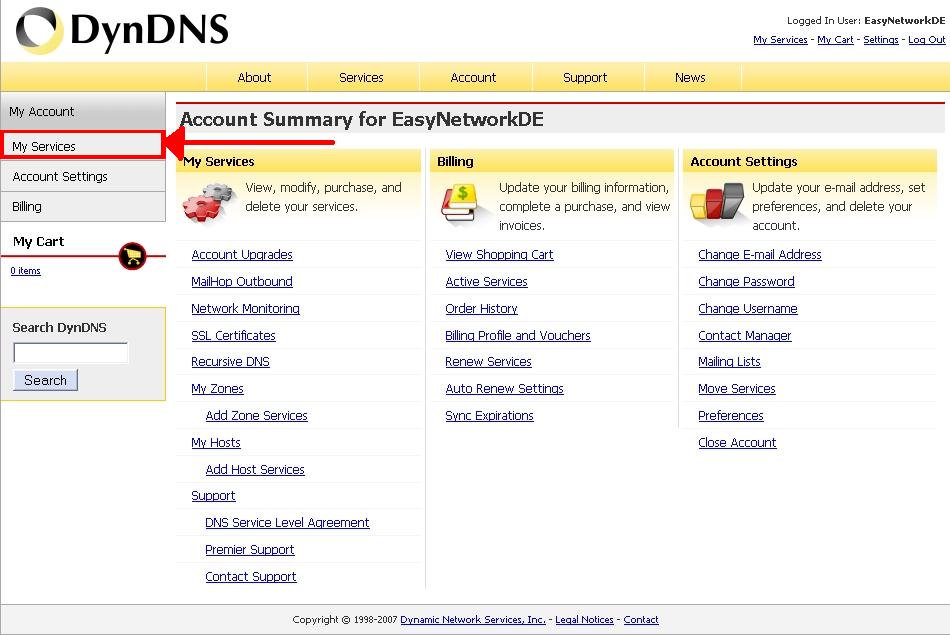Click the DynDNS logo
The width and height of the screenshot is (950, 635).
(122, 30)
